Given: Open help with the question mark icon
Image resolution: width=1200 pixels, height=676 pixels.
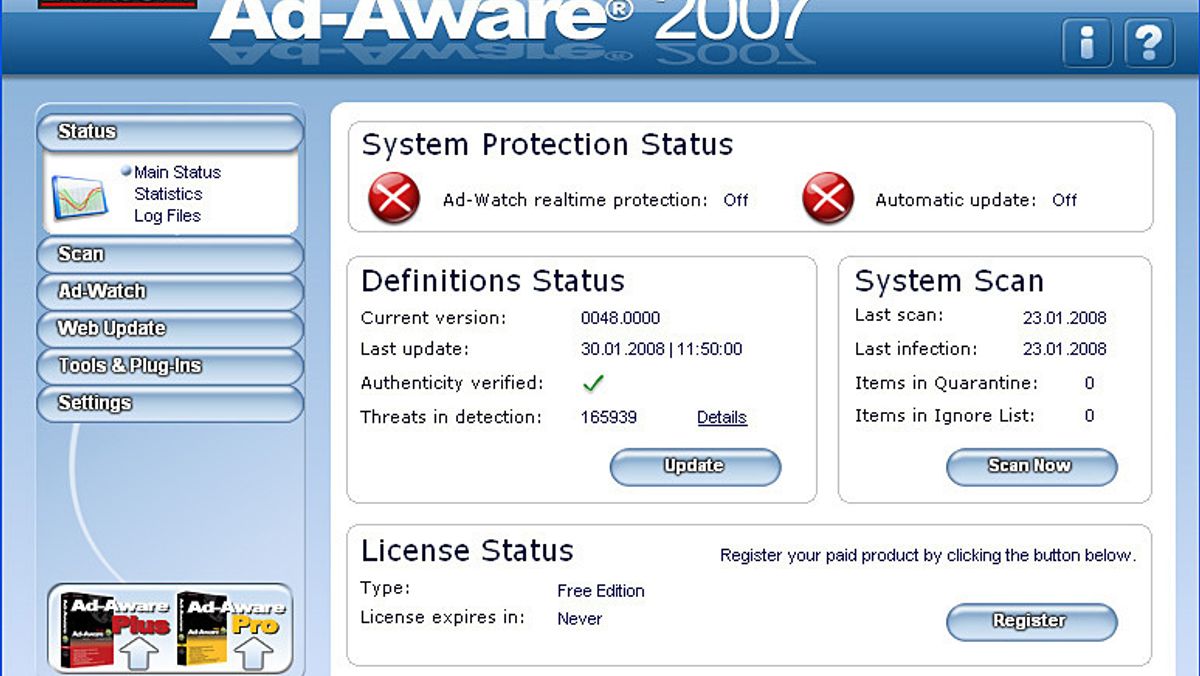Looking at the screenshot, I should coord(1149,44).
